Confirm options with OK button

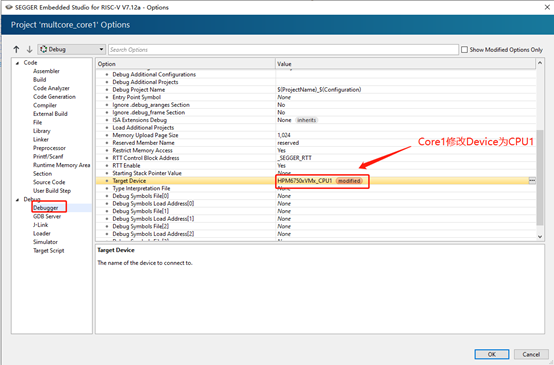point(491,354)
